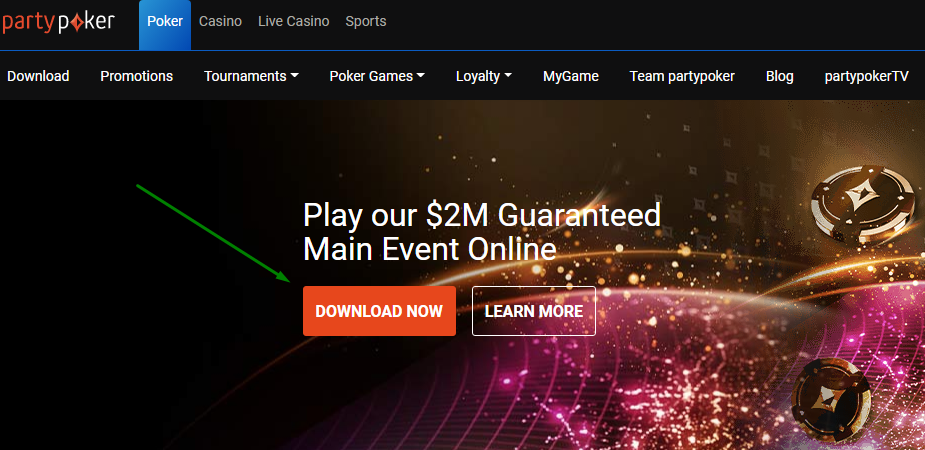Click the LEARN MORE button
Screen dimensions: 925x450
pos(534,311)
